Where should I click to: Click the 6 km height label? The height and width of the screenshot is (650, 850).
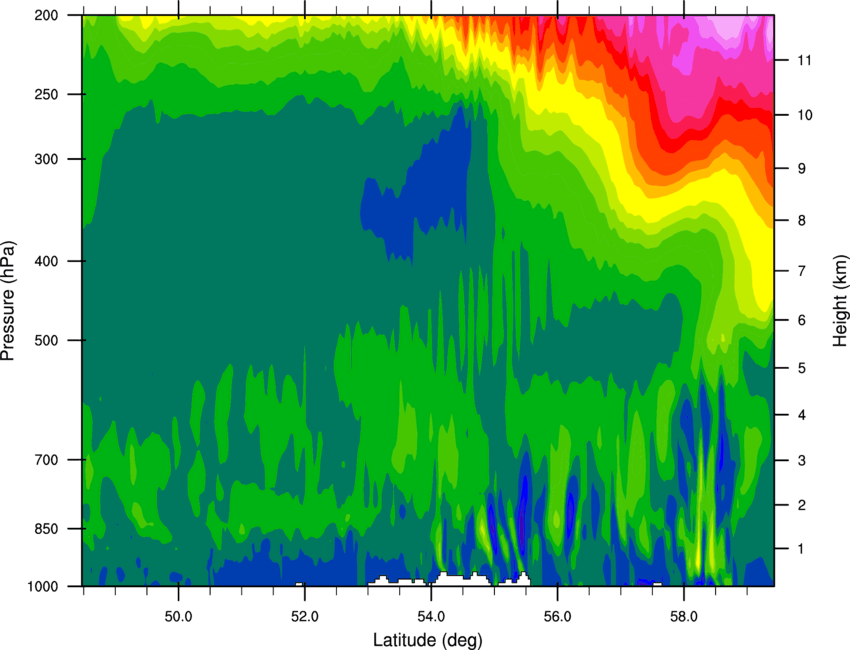pos(802,320)
